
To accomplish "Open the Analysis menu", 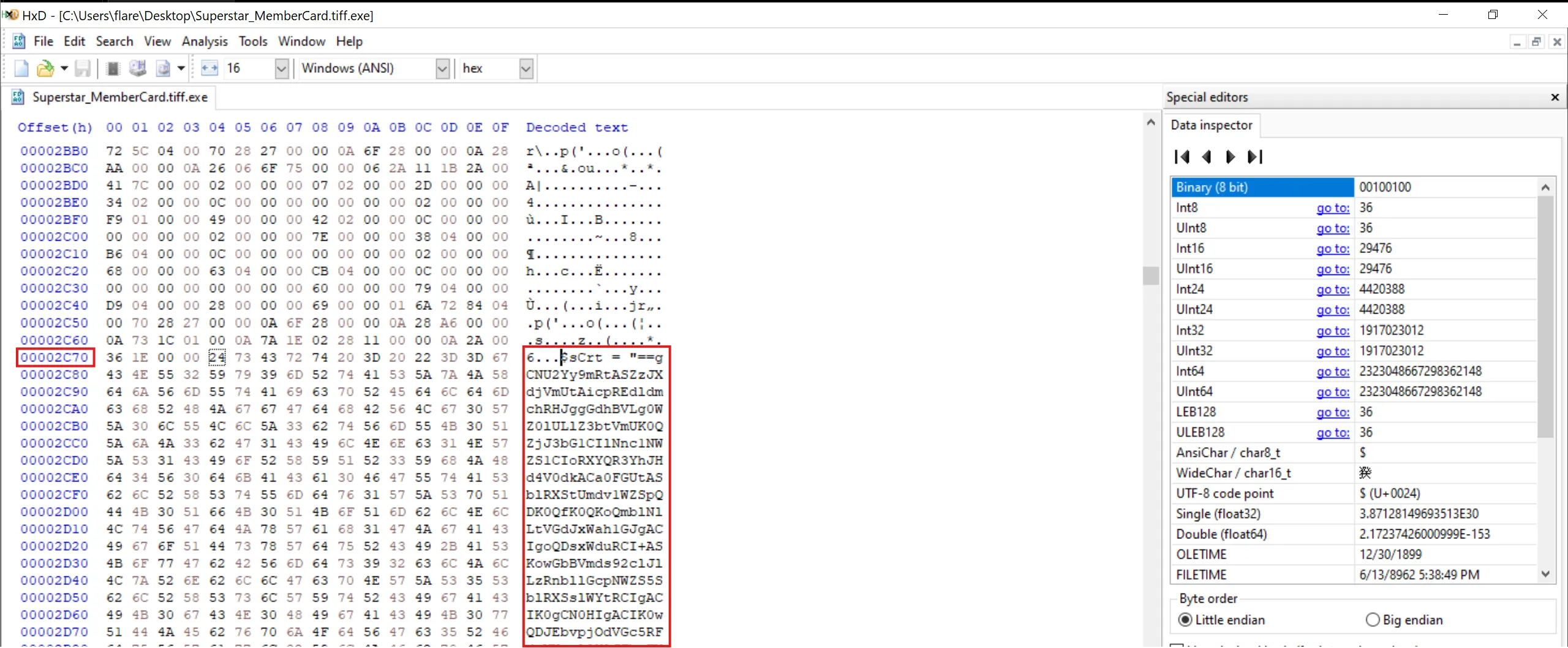I will point(205,41).
